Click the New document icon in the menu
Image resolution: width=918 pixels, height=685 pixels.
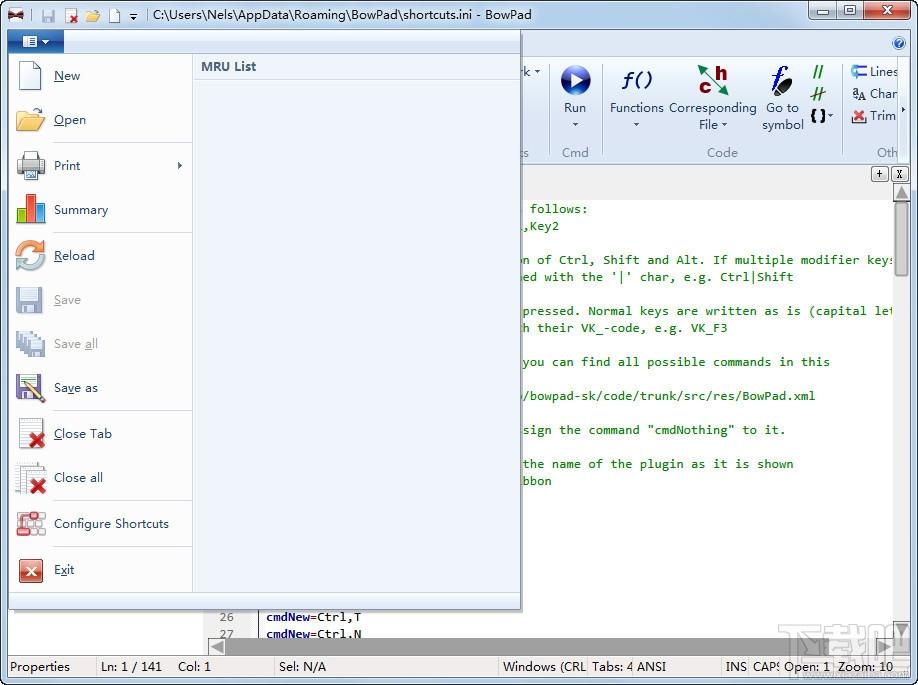tap(30, 76)
